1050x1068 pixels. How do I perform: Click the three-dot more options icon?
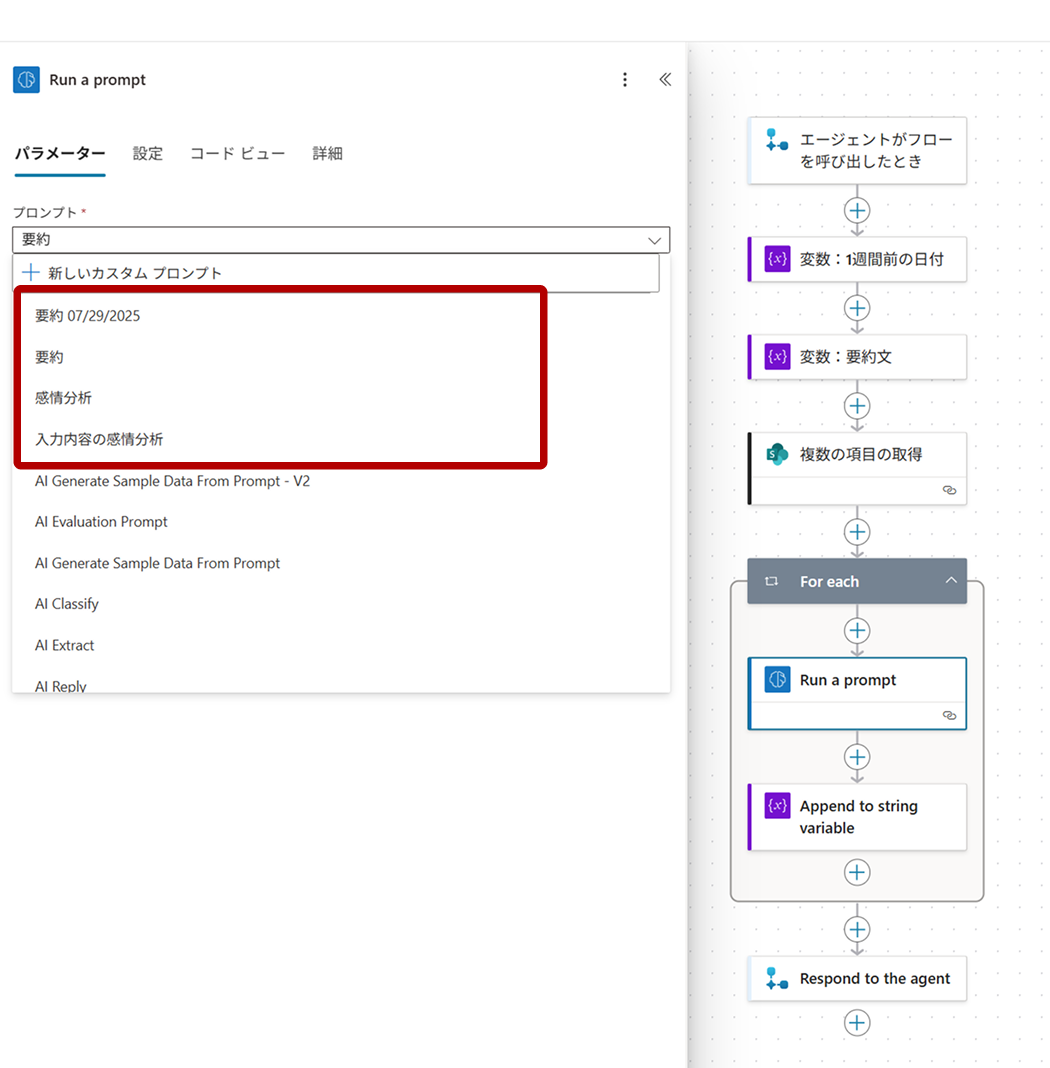(625, 80)
